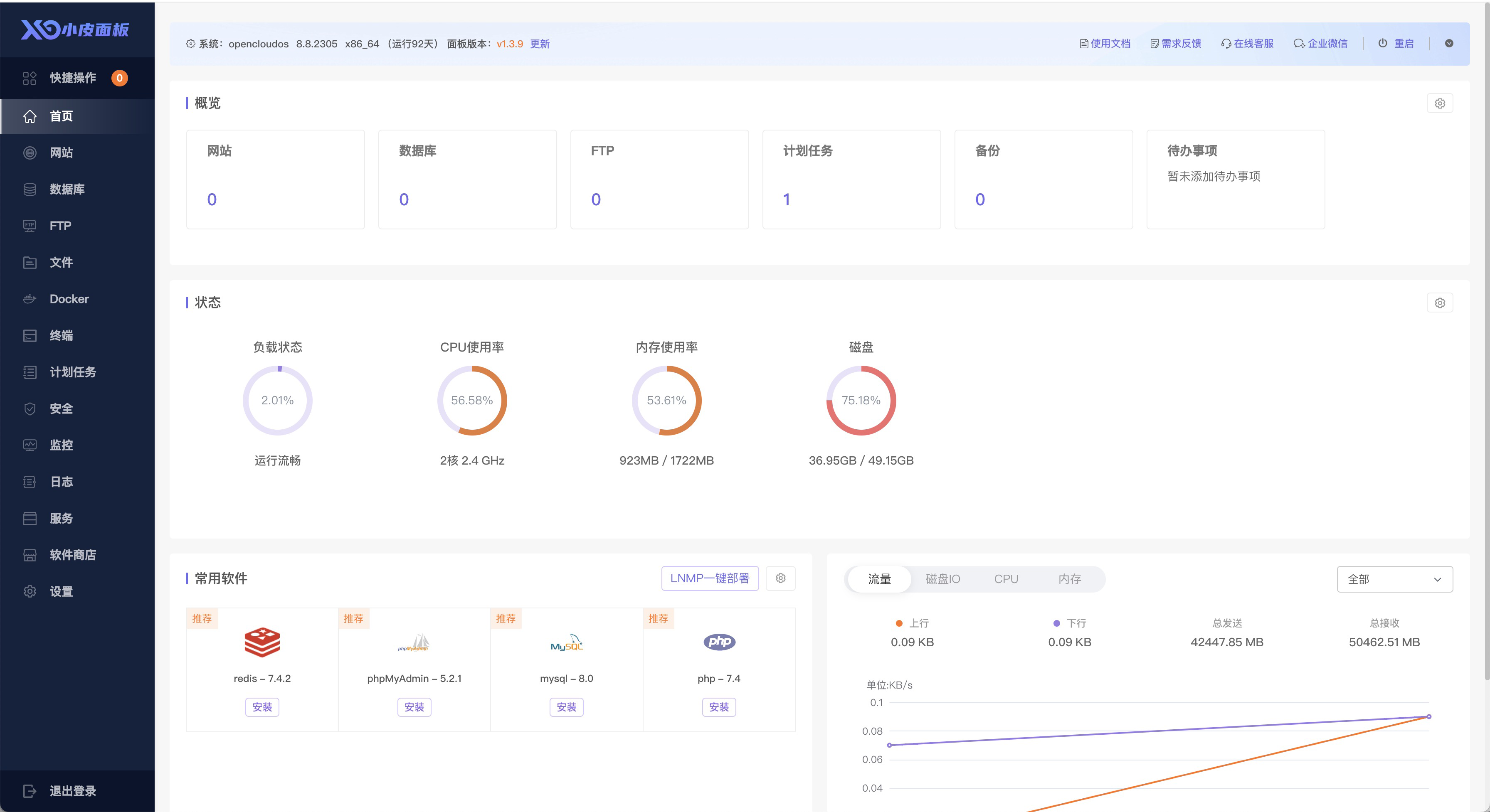Image resolution: width=1490 pixels, height=812 pixels.
Task: Expand the top-right header dropdown arrow
Action: (1449, 43)
